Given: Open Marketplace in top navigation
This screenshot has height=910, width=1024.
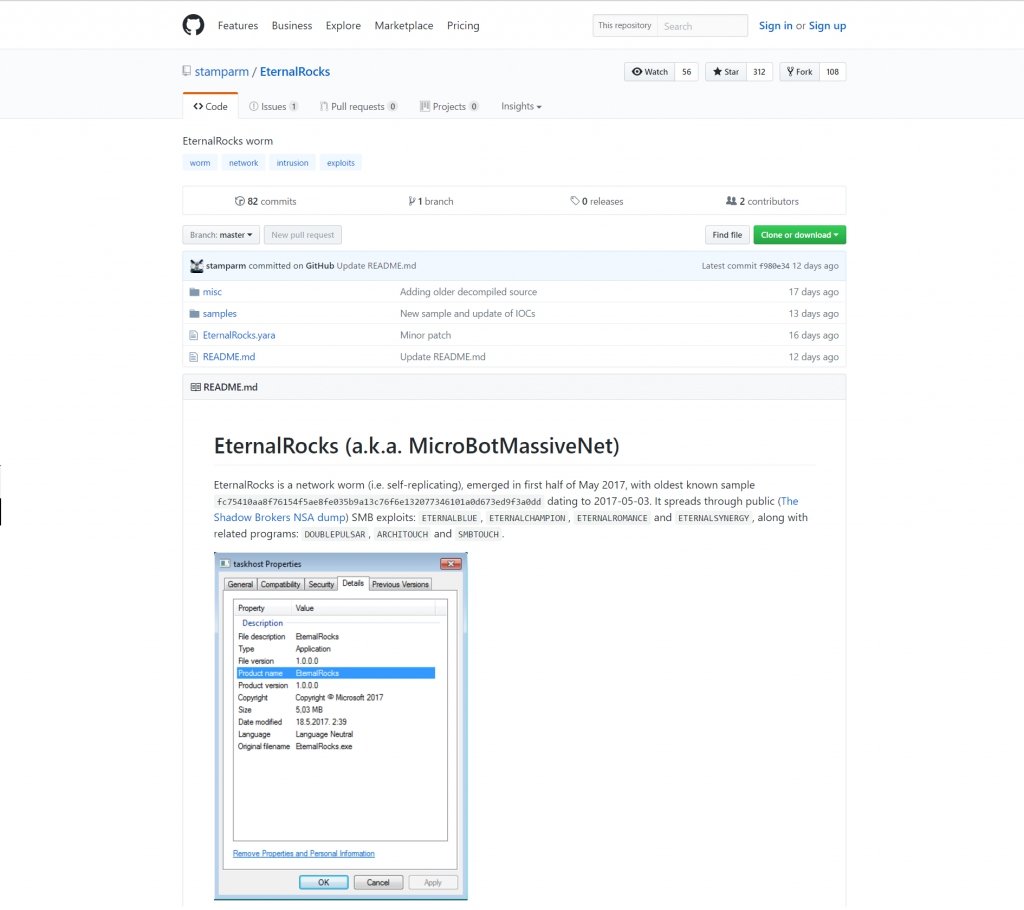Looking at the screenshot, I should pyautogui.click(x=404, y=25).
